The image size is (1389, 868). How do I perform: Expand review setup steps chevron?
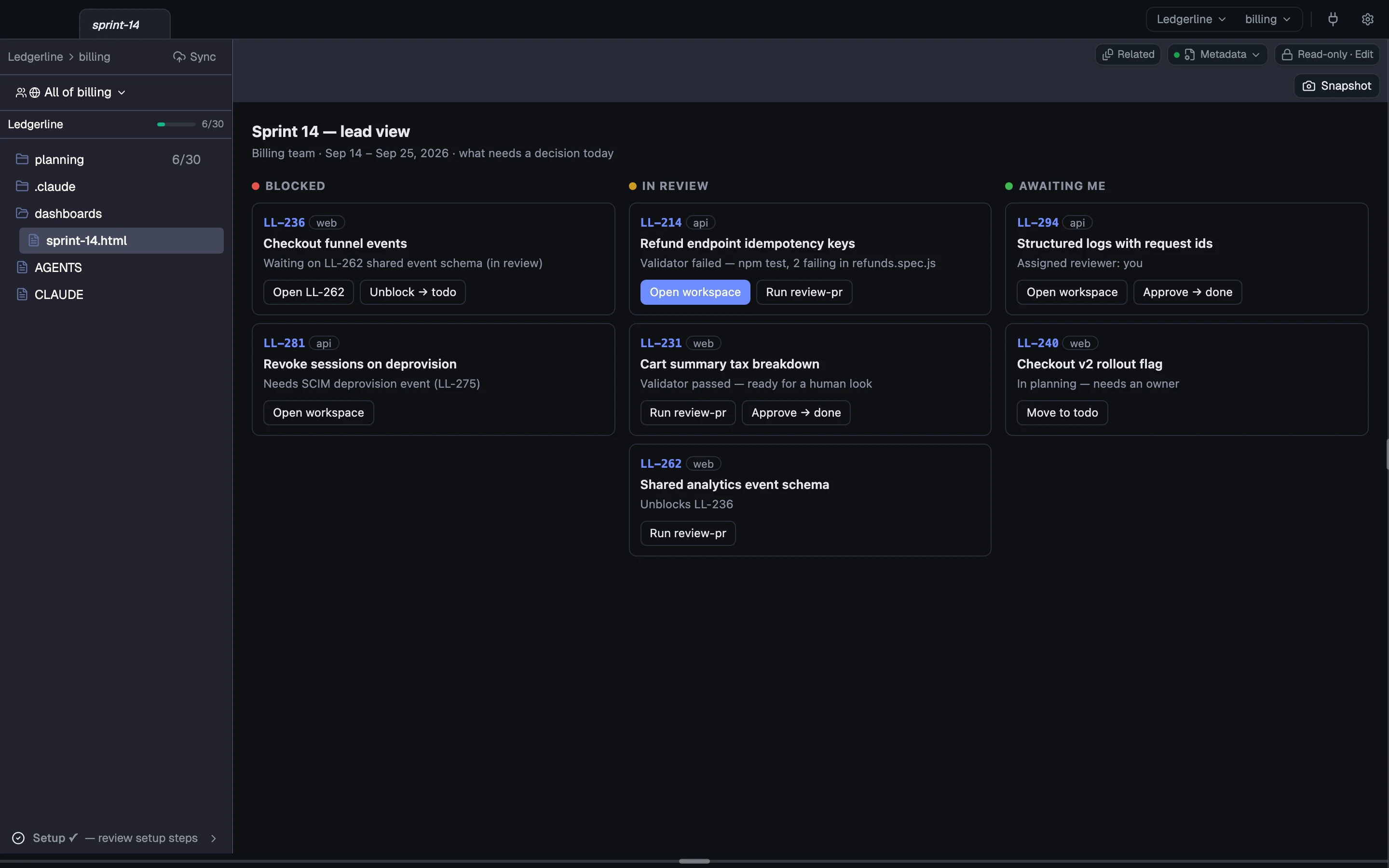(x=214, y=838)
